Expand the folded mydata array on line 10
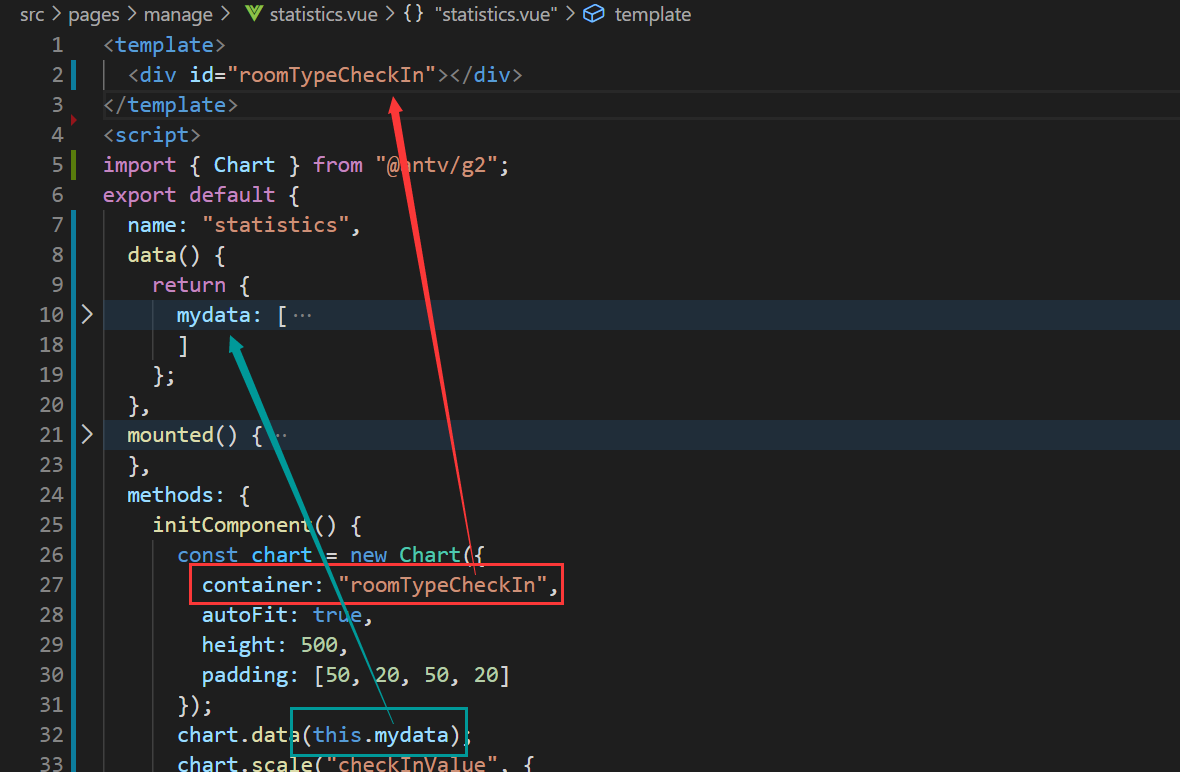The image size is (1180, 772). click(87, 315)
